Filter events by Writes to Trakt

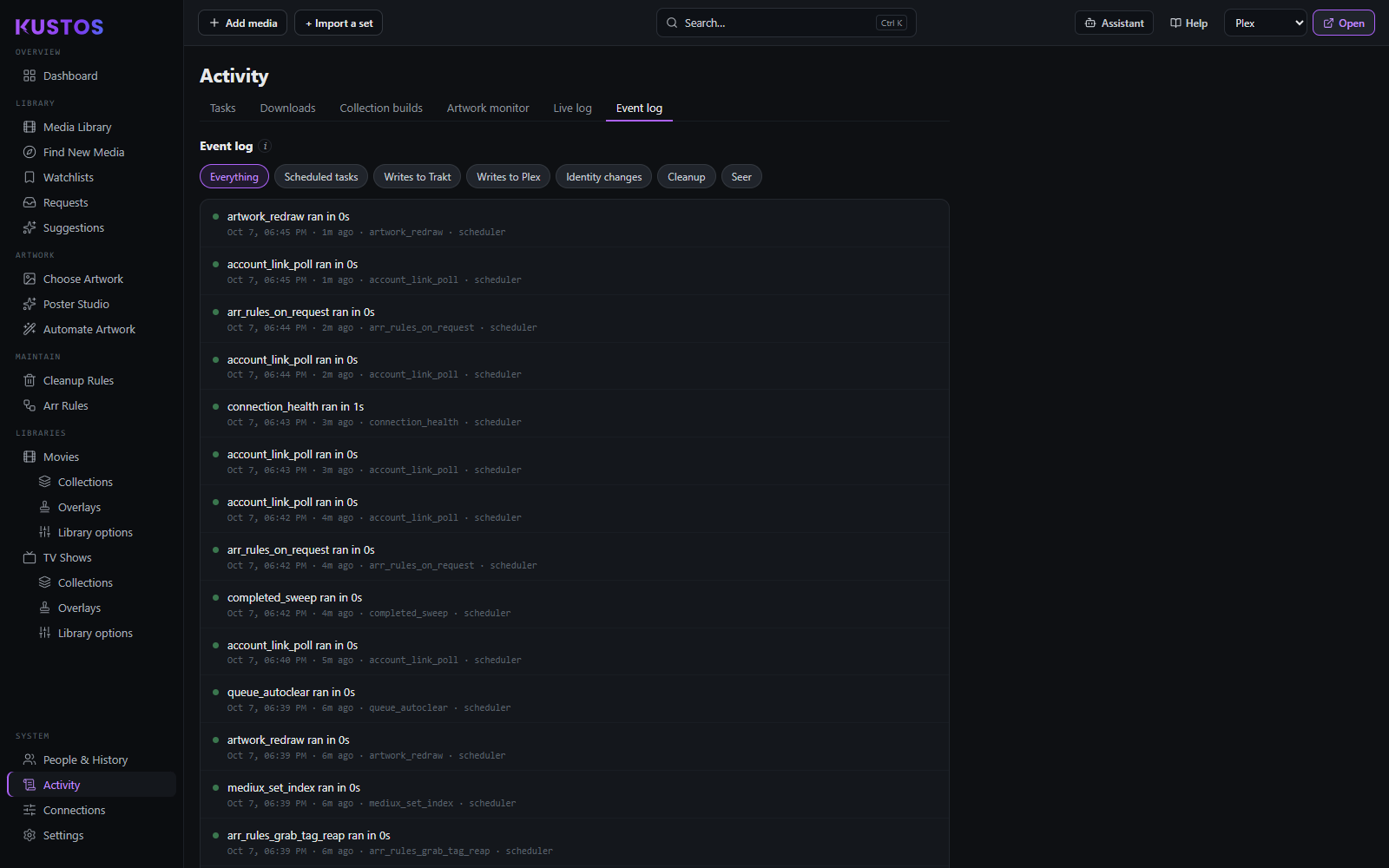418,177
